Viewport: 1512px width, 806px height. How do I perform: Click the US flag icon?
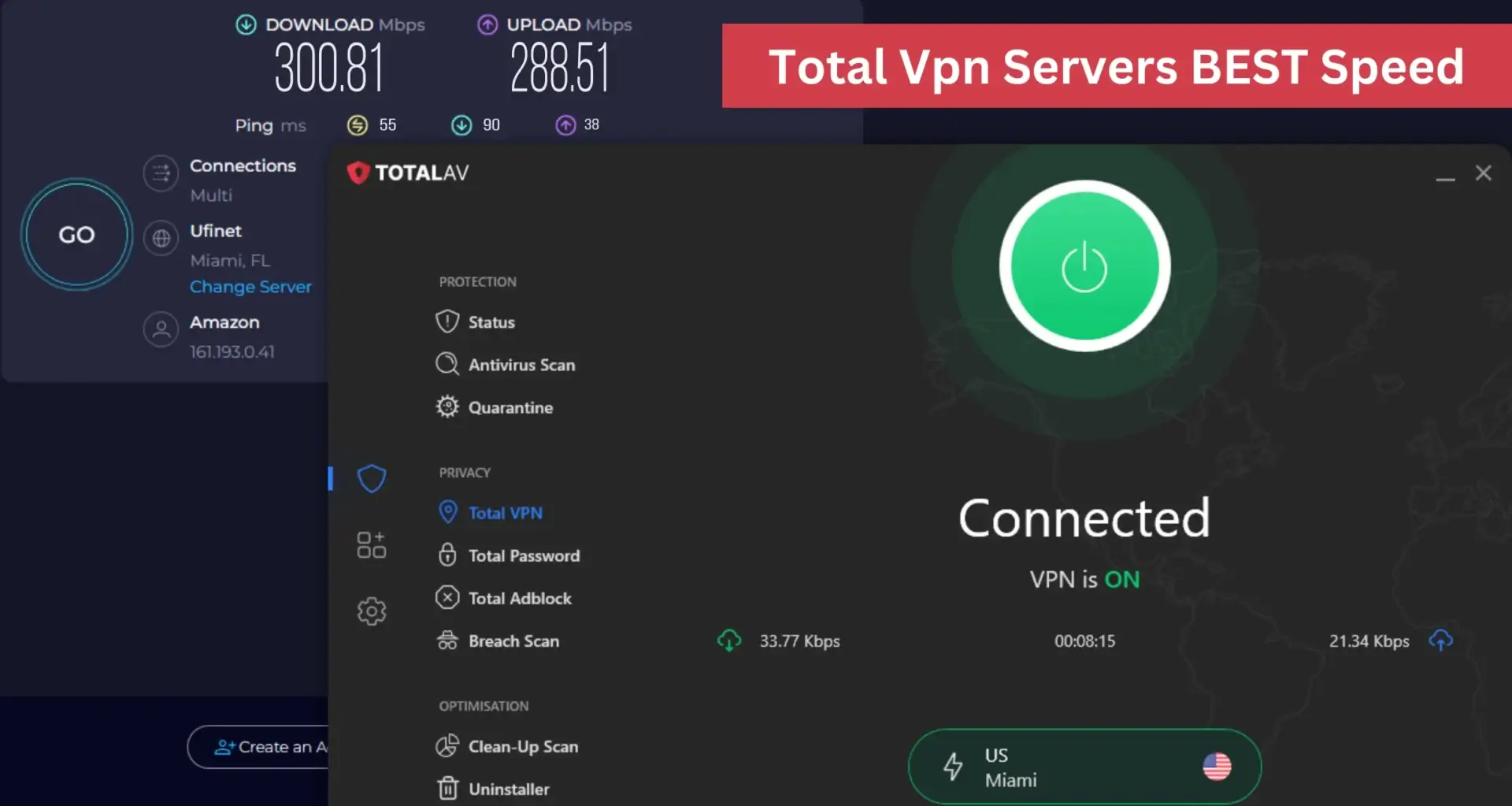[x=1217, y=767]
